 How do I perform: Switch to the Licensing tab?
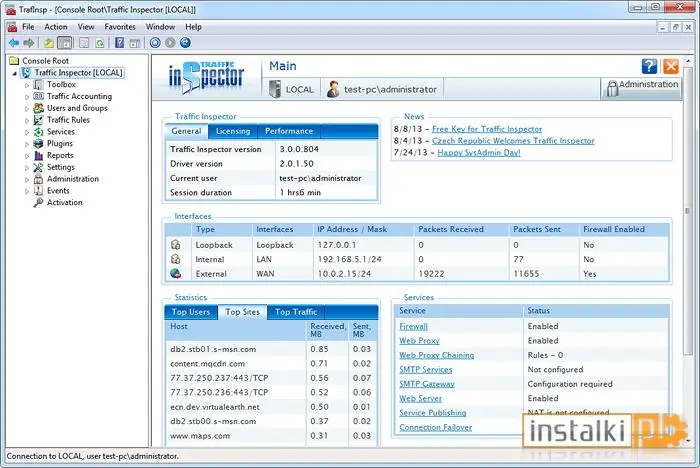233,131
